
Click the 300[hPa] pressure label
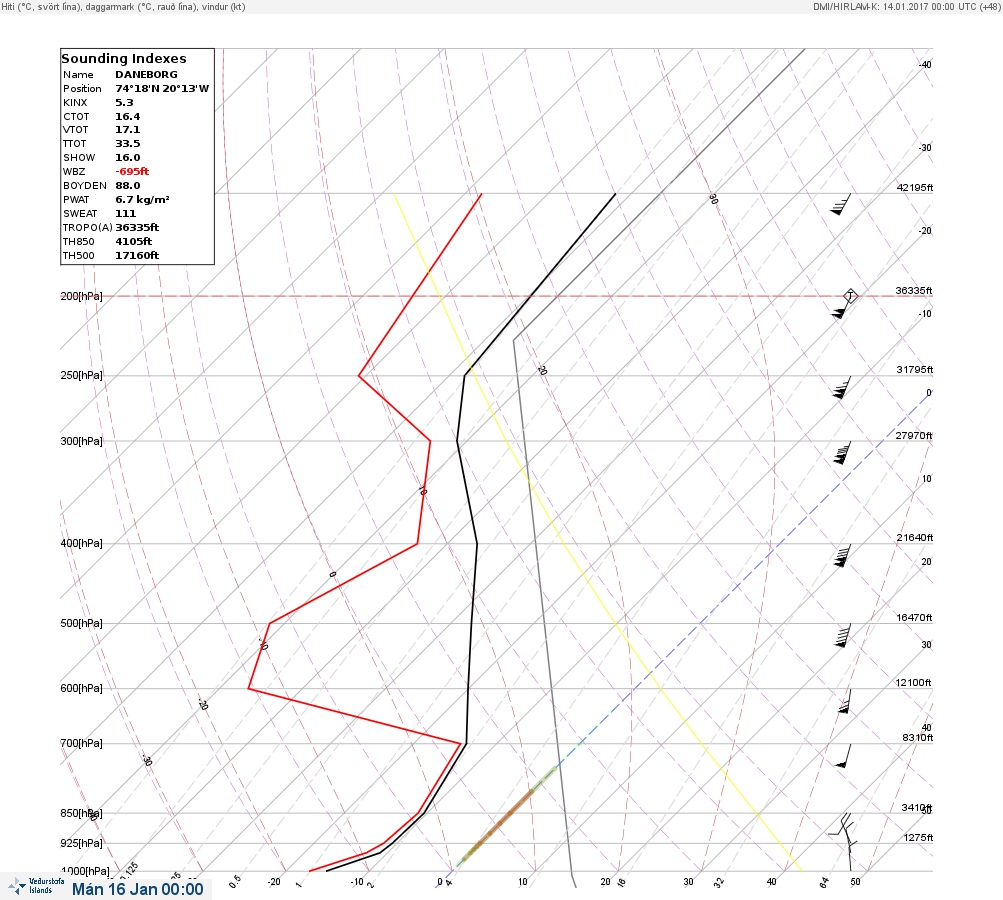click(x=81, y=441)
